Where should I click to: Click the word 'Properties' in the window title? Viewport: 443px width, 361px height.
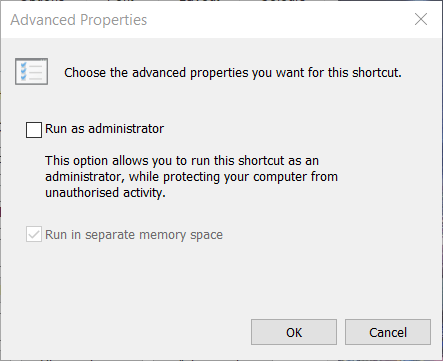(113, 20)
